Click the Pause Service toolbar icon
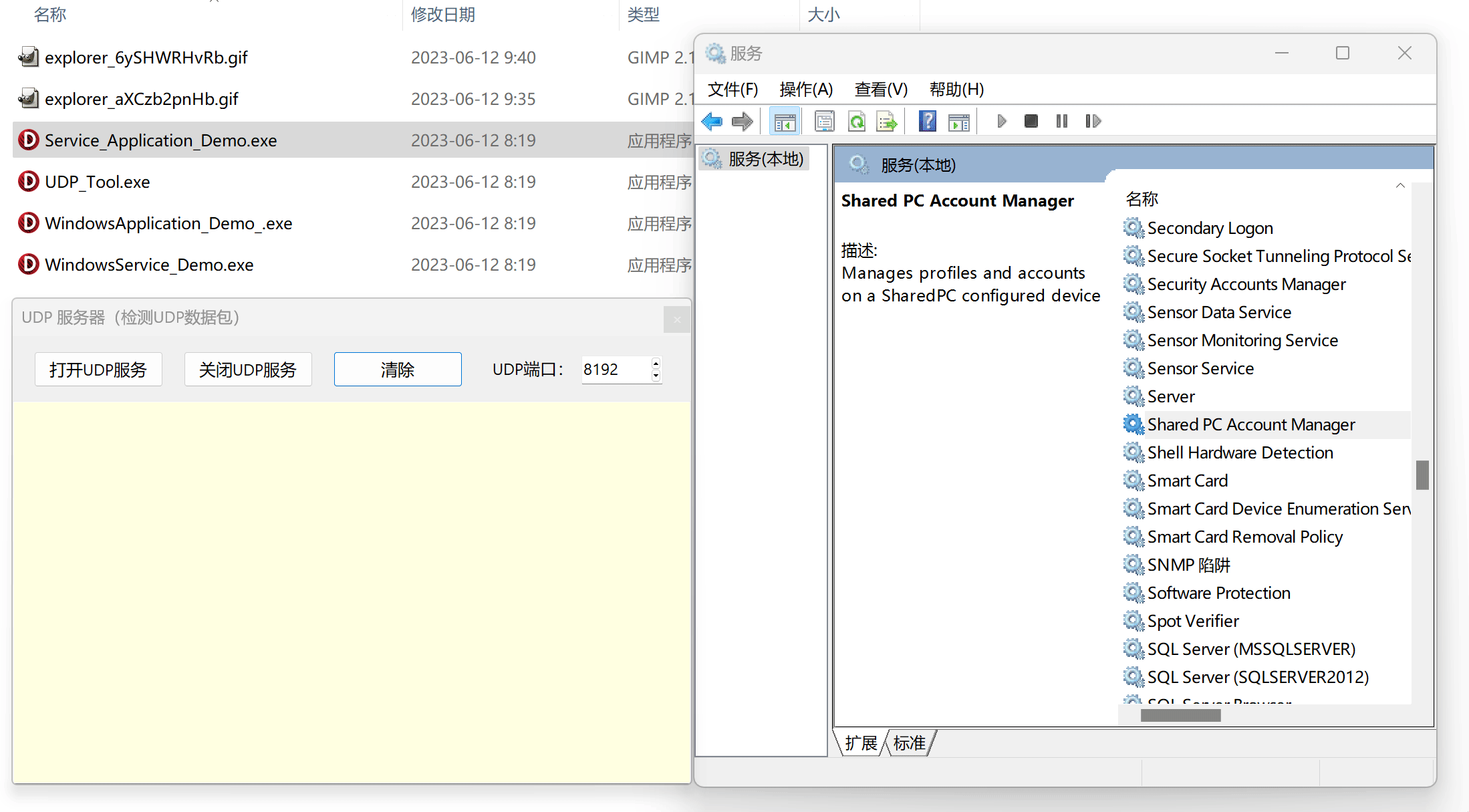Screen dimensions: 1469x812 pos(1061,122)
